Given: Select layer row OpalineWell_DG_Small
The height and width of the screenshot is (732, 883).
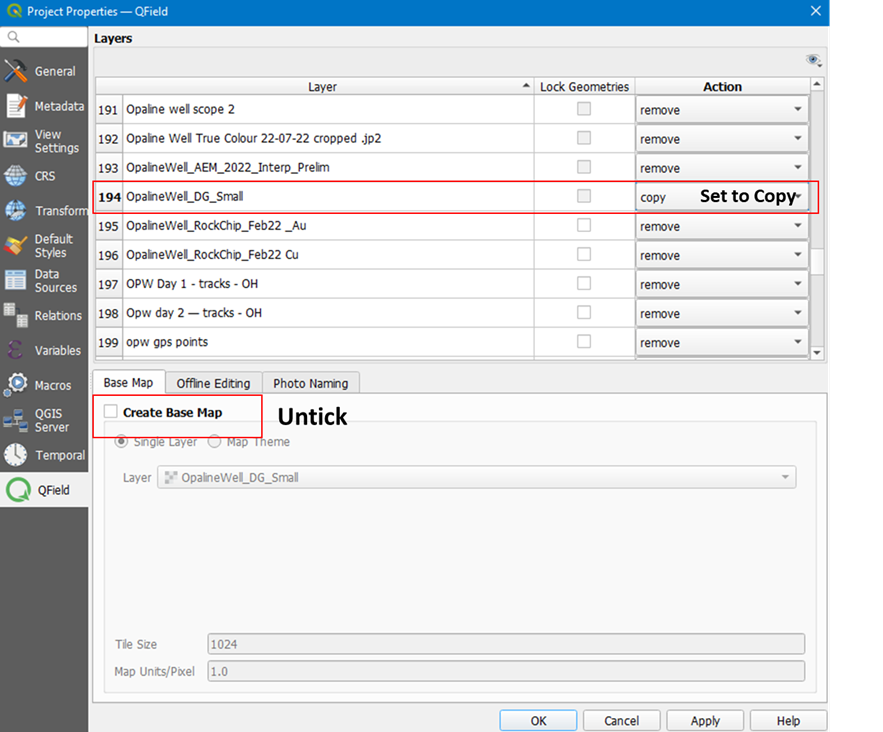Looking at the screenshot, I should click(x=328, y=197).
